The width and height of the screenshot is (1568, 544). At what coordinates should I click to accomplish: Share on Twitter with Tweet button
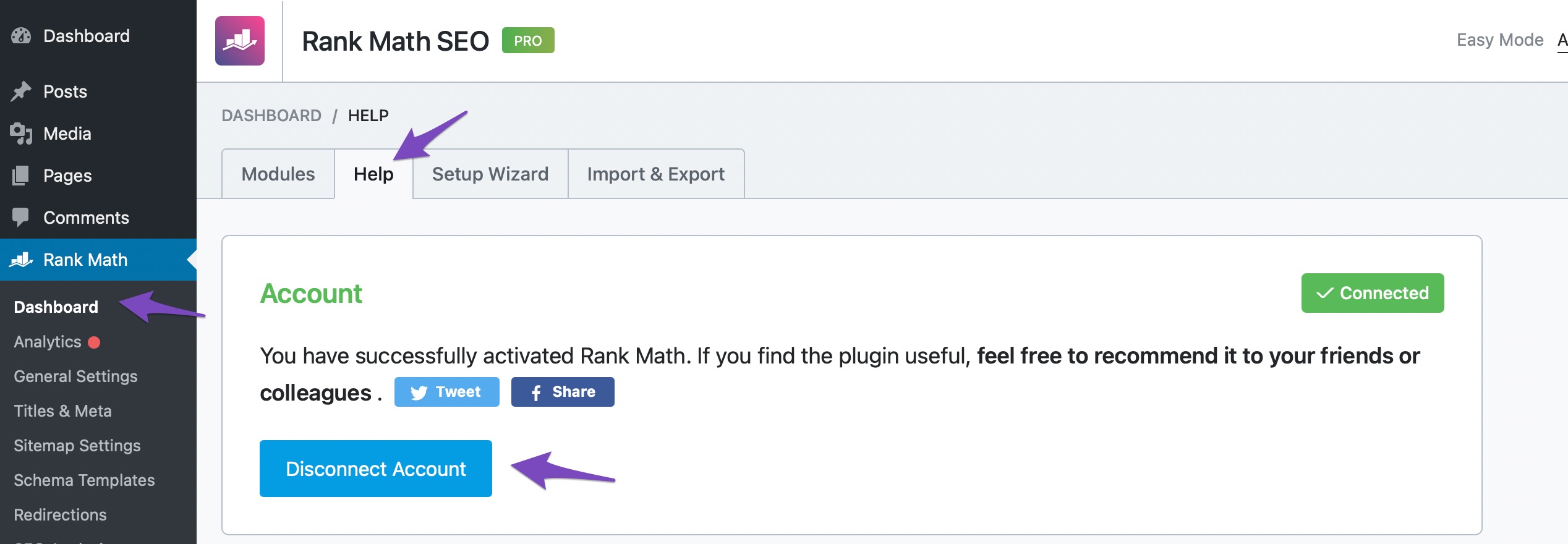[447, 392]
